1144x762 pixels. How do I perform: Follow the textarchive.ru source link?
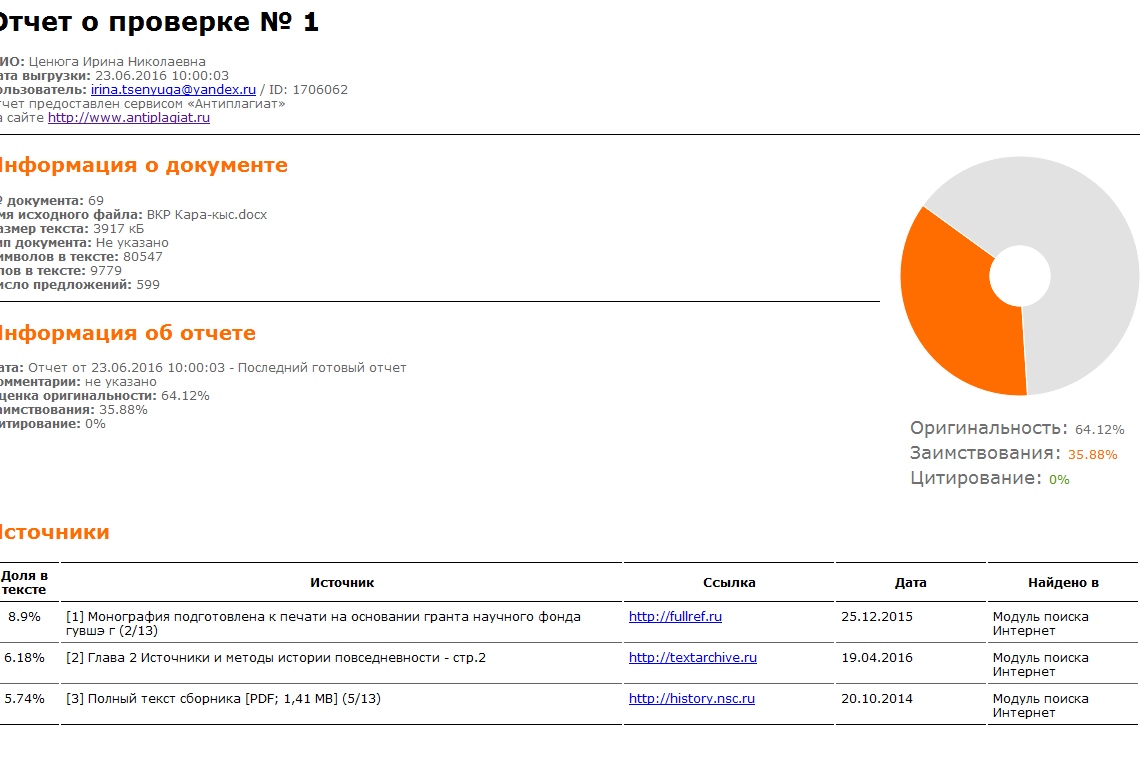click(692, 658)
